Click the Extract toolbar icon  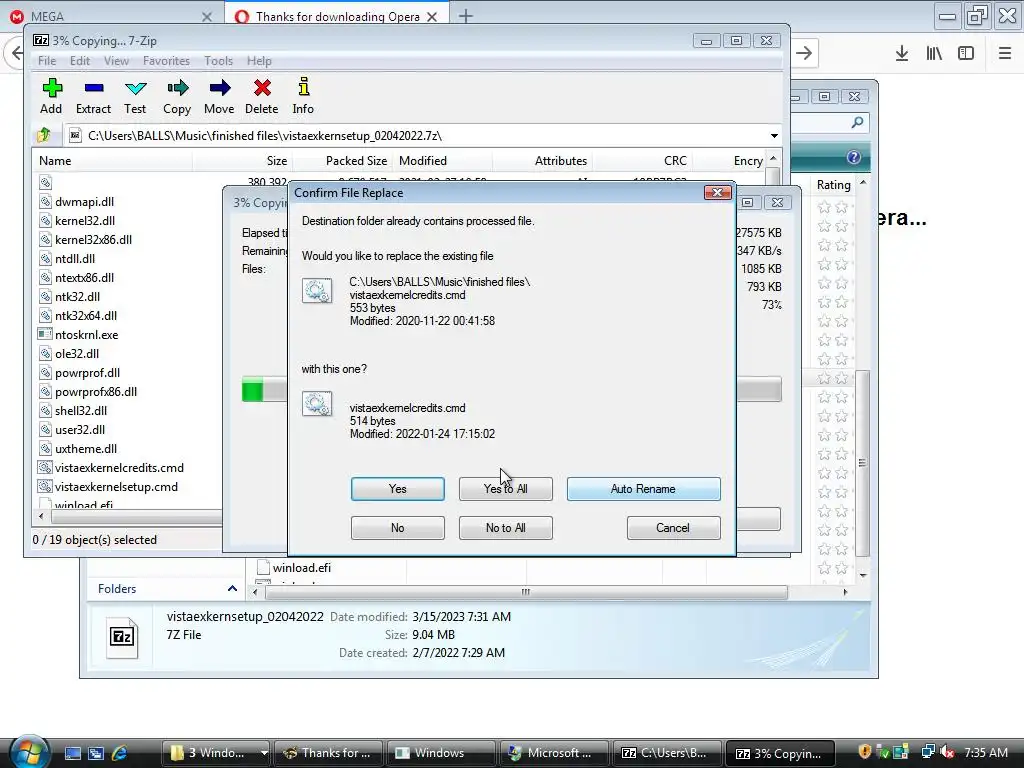pos(94,88)
